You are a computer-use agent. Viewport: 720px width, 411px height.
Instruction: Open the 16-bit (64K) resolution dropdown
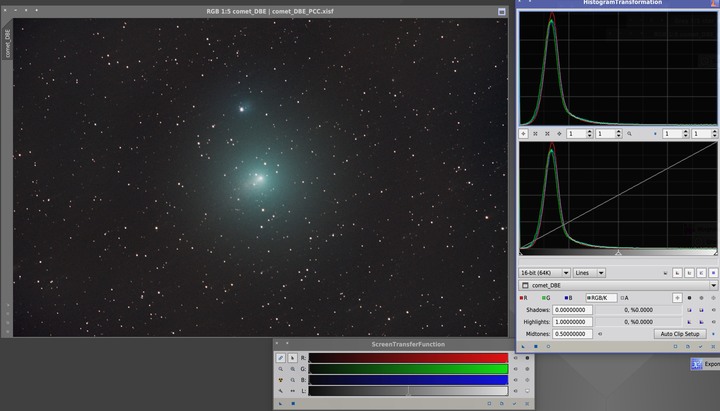click(545, 272)
